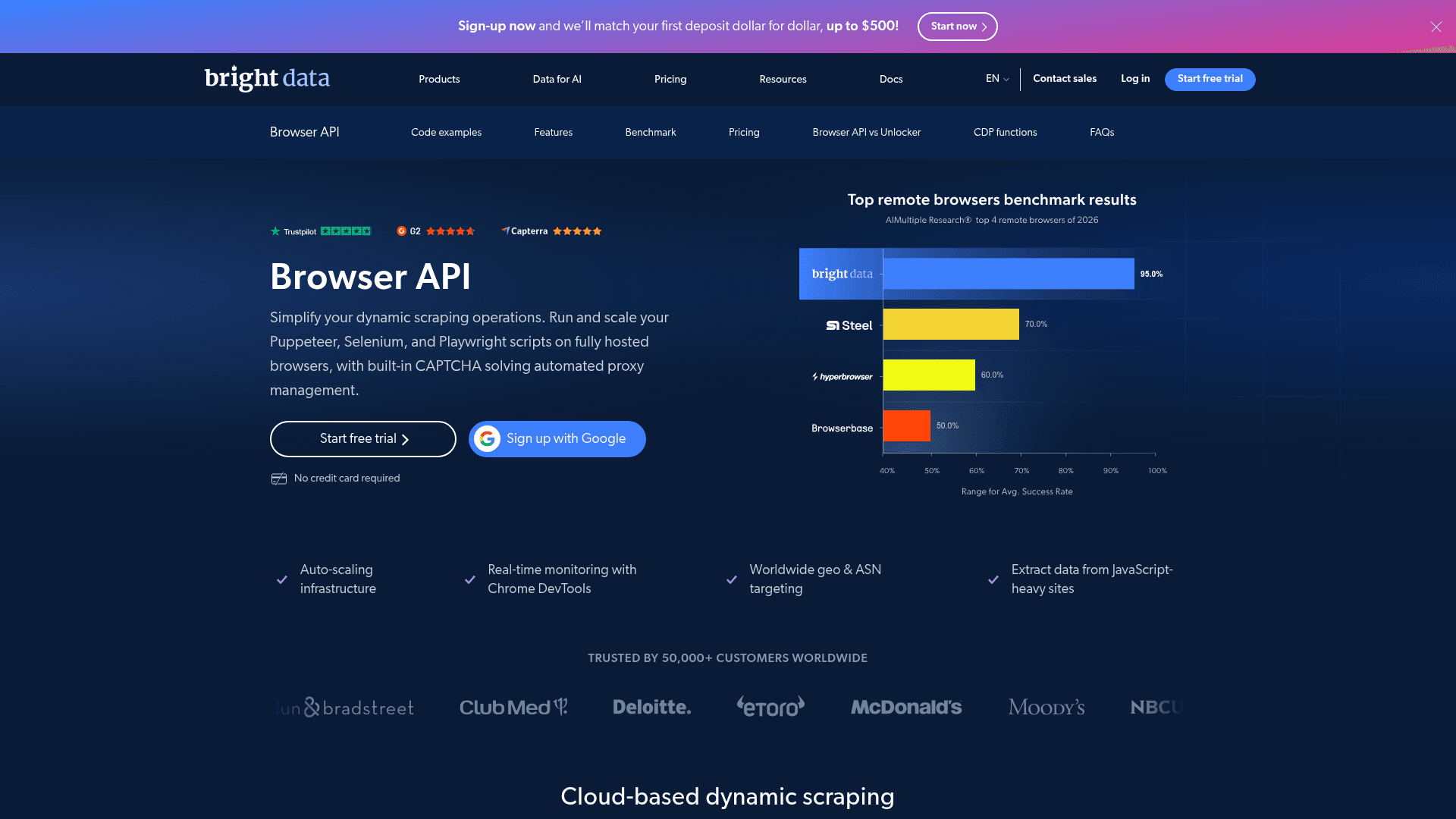The width and height of the screenshot is (1456, 819).
Task: Close the sign-up promotion banner
Action: point(1436,27)
